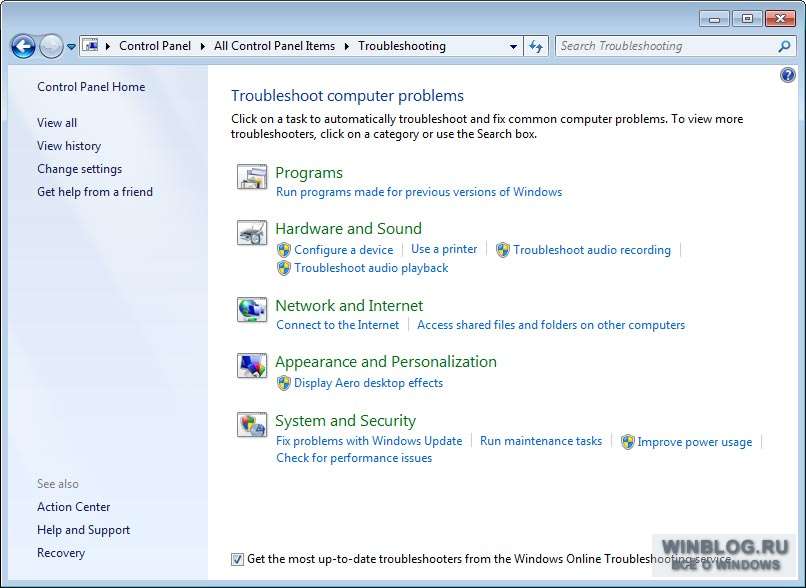This screenshot has width=806, height=588.
Task: Click View all in the sidebar
Action: (57, 123)
